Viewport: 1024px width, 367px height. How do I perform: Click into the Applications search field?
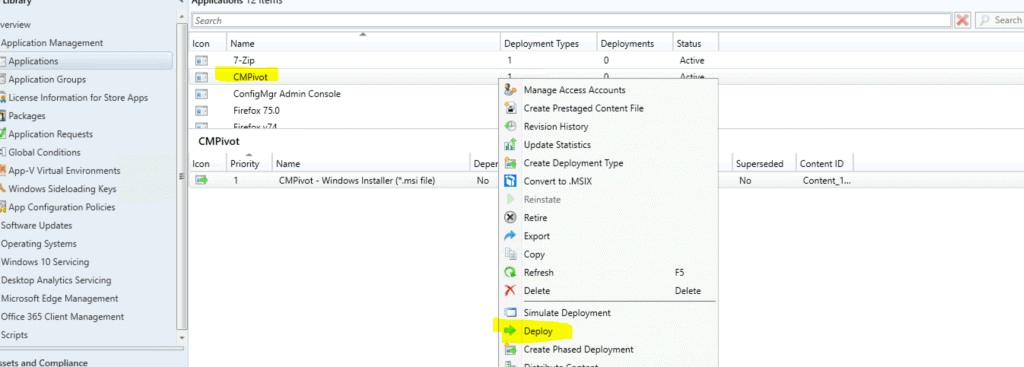tap(571, 20)
